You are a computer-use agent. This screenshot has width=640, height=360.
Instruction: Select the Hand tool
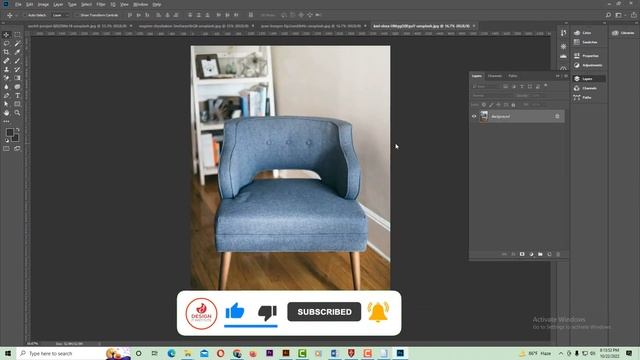tap(6, 113)
